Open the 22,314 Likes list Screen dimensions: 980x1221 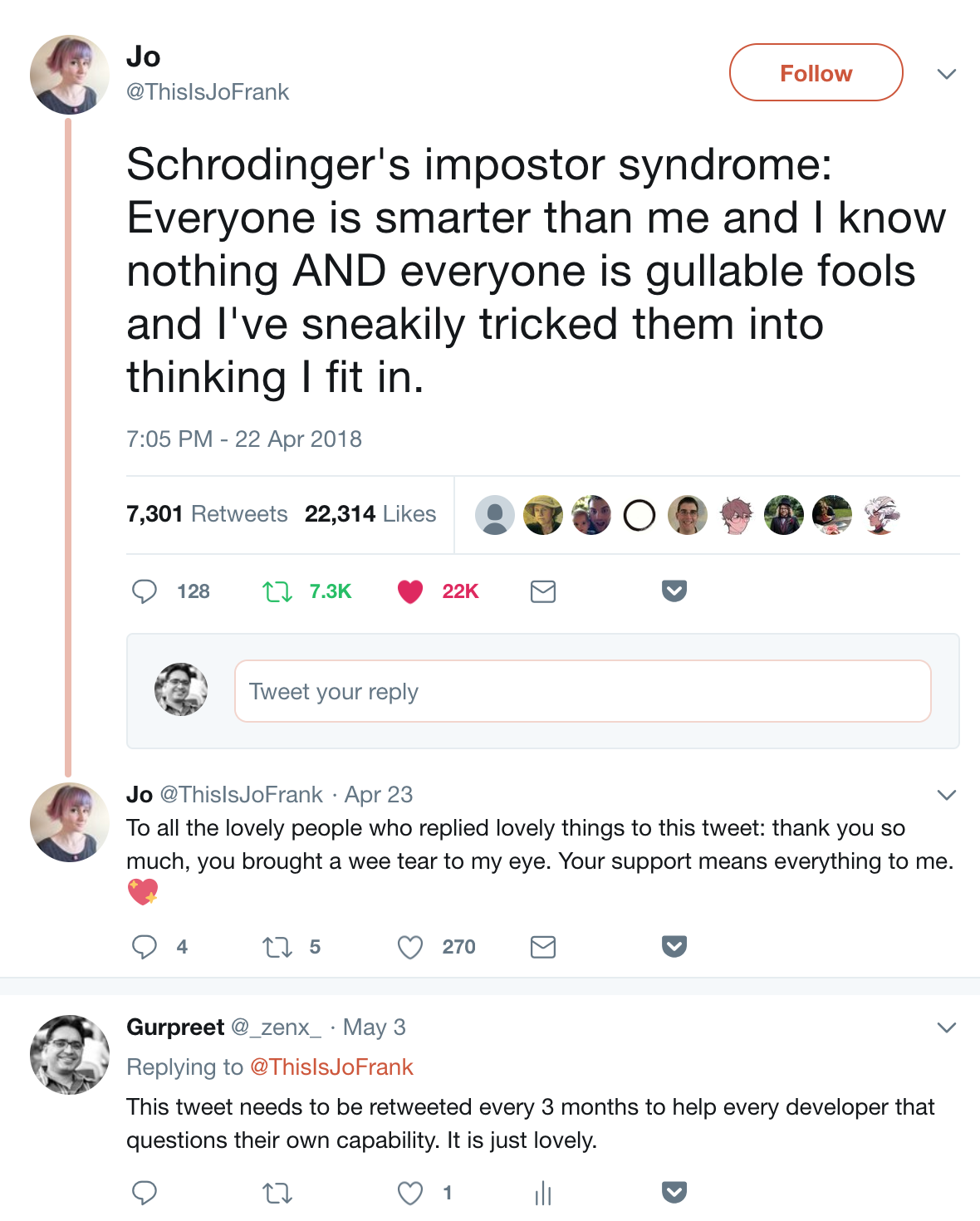point(370,514)
